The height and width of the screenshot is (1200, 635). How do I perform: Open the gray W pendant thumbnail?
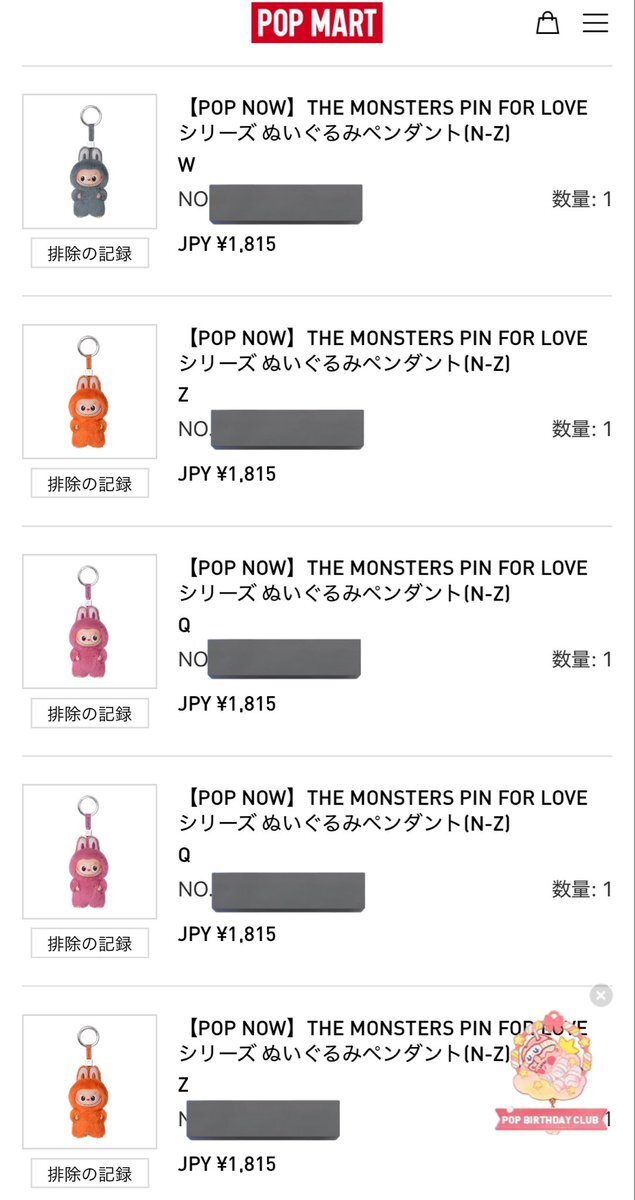pos(90,161)
